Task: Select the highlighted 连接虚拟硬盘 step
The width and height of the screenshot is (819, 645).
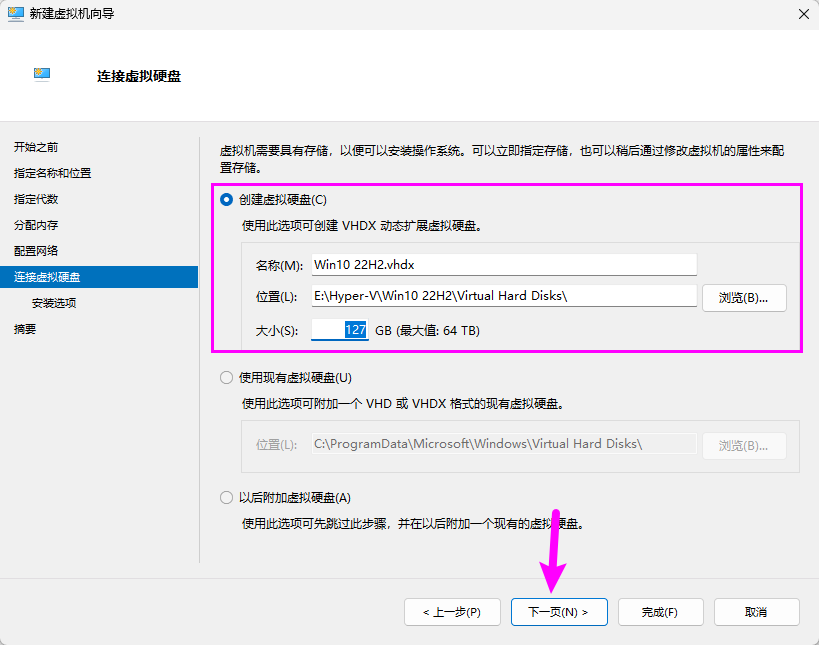Action: click(99, 277)
